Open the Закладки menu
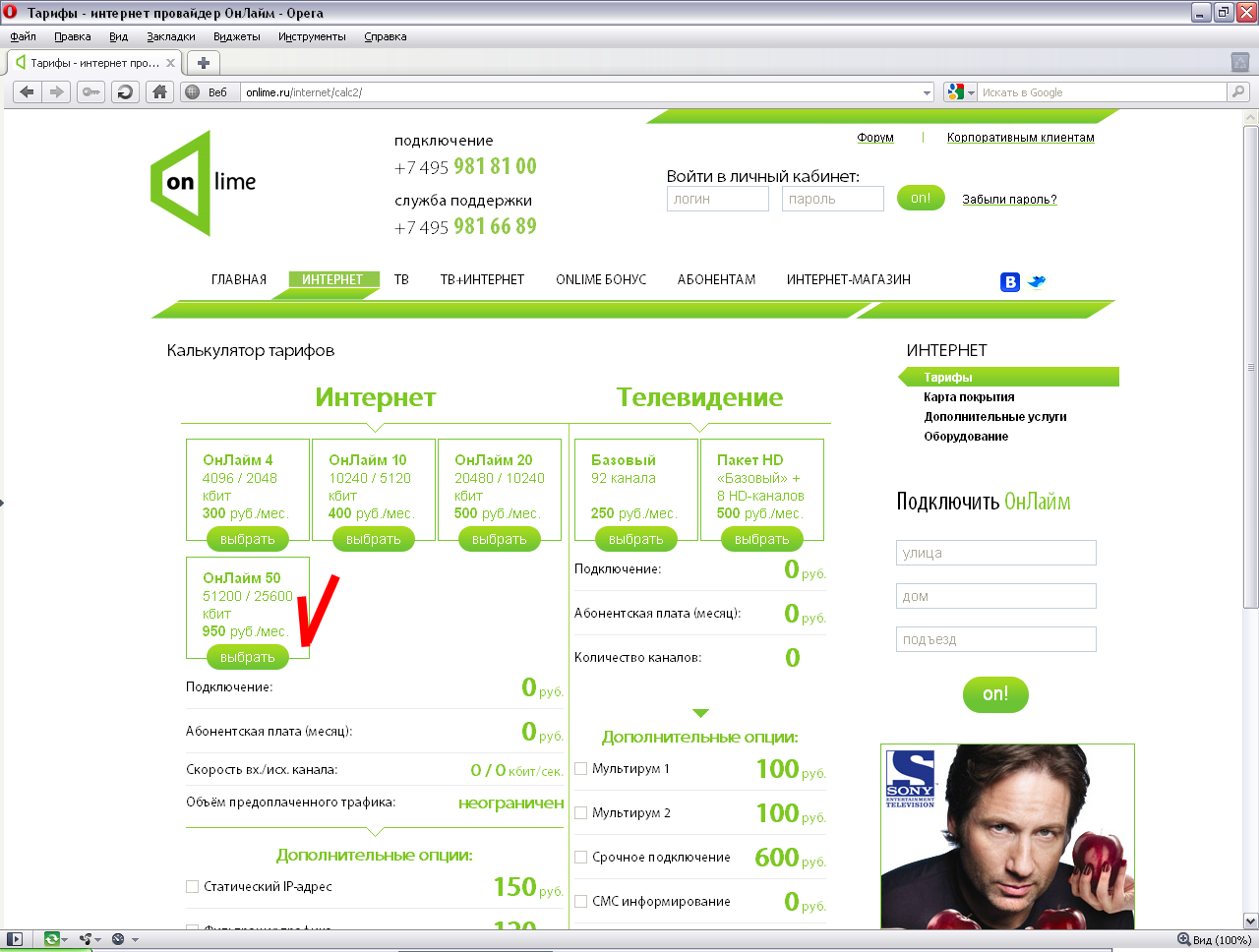 click(171, 36)
